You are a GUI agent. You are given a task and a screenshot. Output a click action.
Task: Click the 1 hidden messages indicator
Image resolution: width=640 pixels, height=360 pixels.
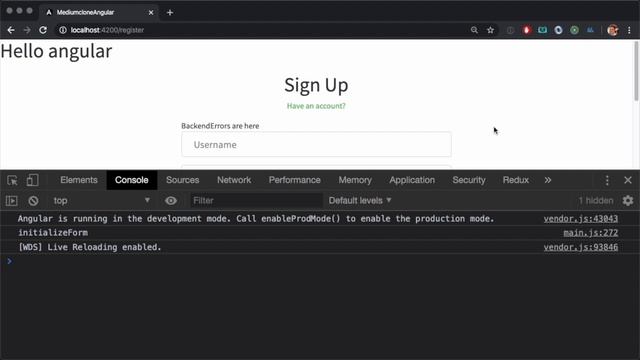(596, 200)
